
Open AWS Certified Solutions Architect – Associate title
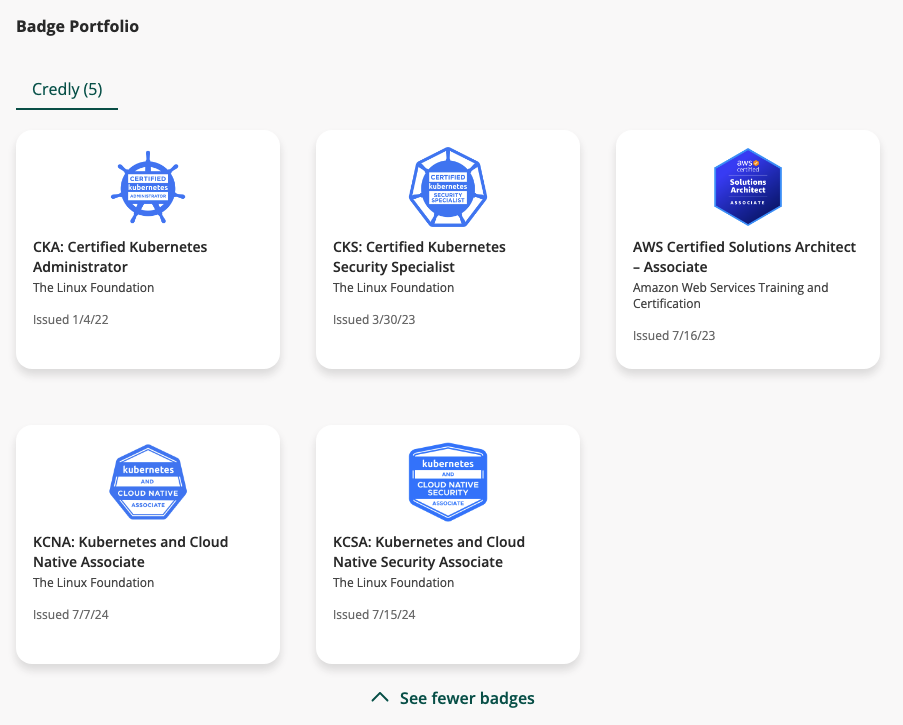pos(744,257)
